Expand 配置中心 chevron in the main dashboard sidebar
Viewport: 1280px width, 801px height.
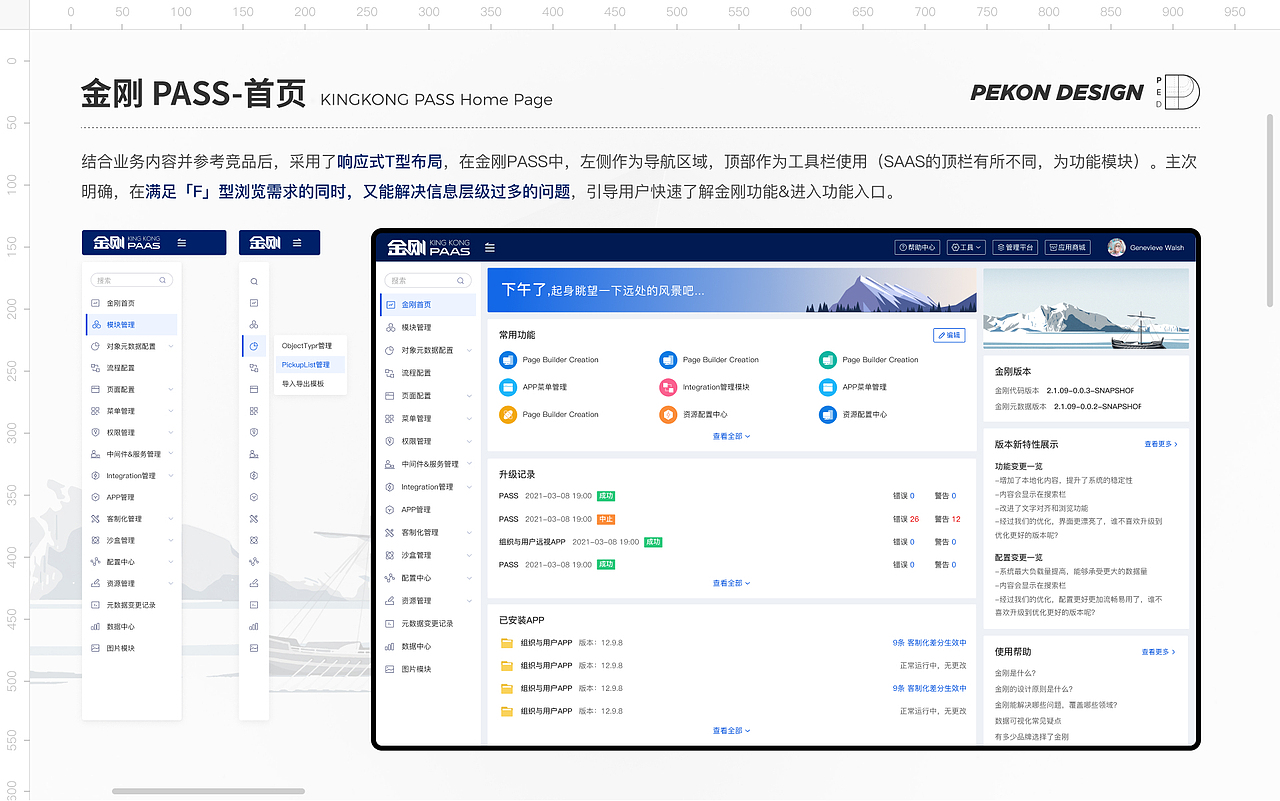[470, 578]
